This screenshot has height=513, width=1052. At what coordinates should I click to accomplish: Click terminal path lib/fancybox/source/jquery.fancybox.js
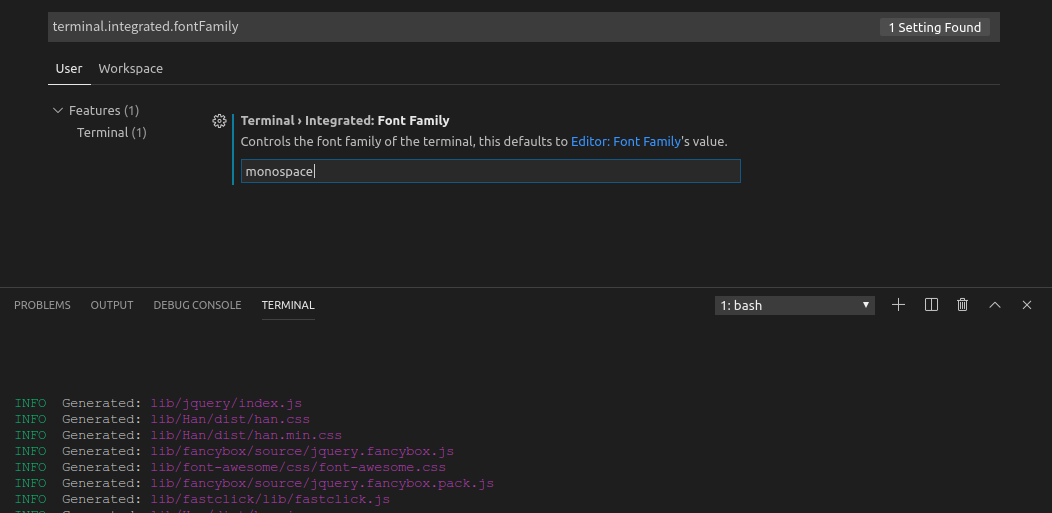(303, 451)
